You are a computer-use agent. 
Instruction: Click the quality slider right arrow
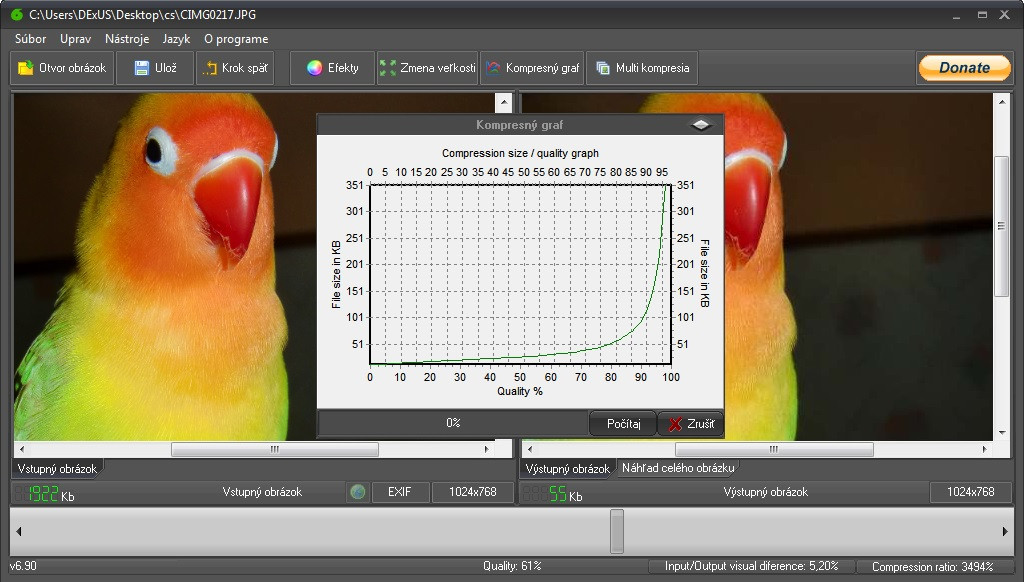pos(1005,531)
